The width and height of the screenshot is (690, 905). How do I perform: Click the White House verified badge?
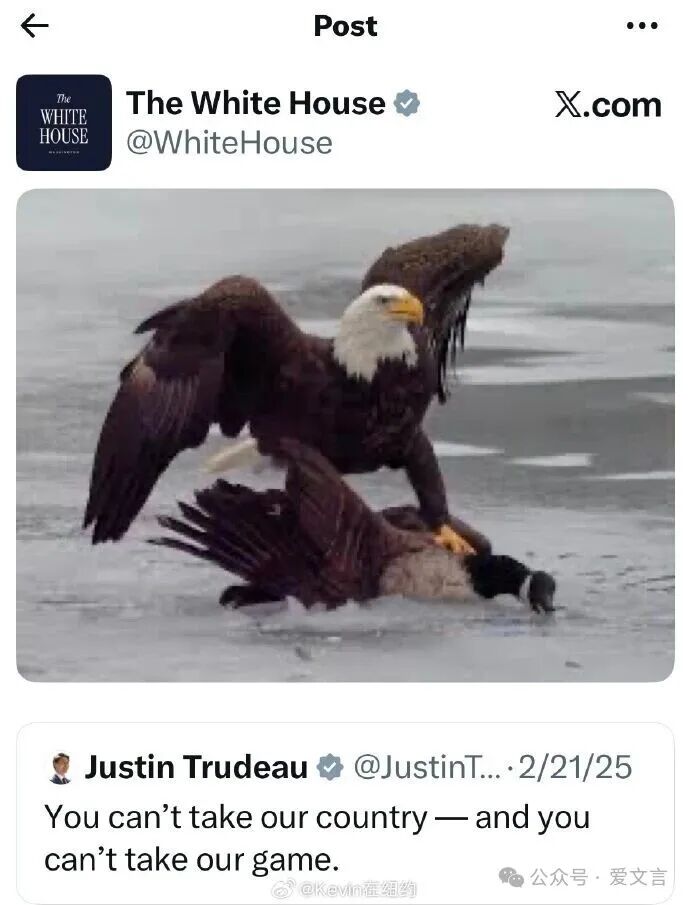[406, 103]
